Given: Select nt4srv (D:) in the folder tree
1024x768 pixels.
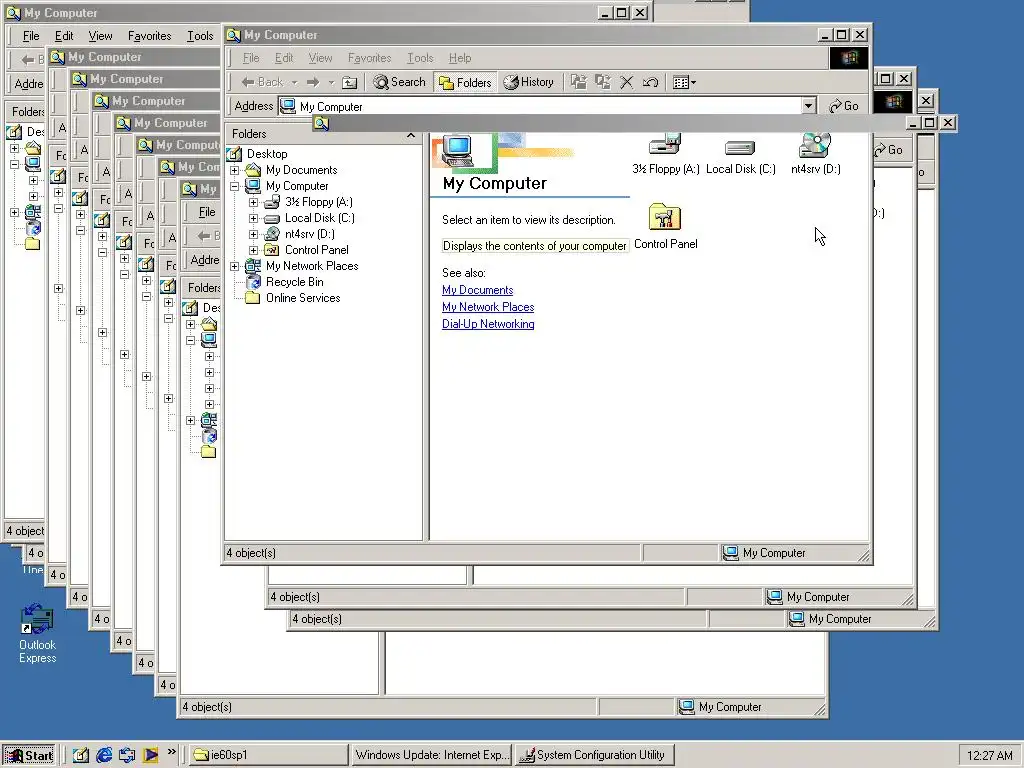Looking at the screenshot, I should point(310,234).
